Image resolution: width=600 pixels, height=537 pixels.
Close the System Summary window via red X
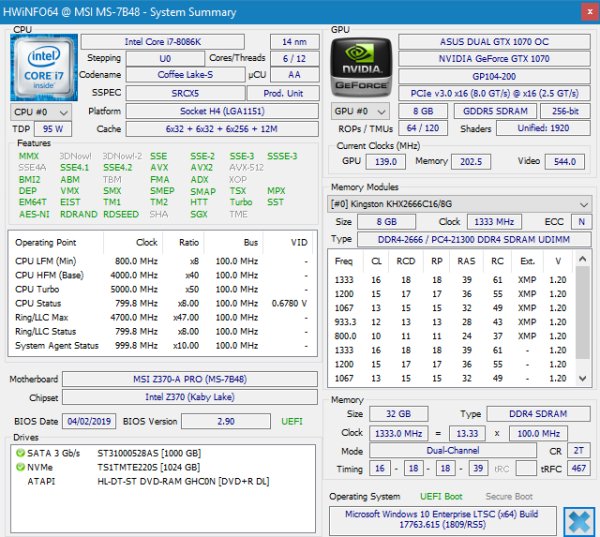590,12
